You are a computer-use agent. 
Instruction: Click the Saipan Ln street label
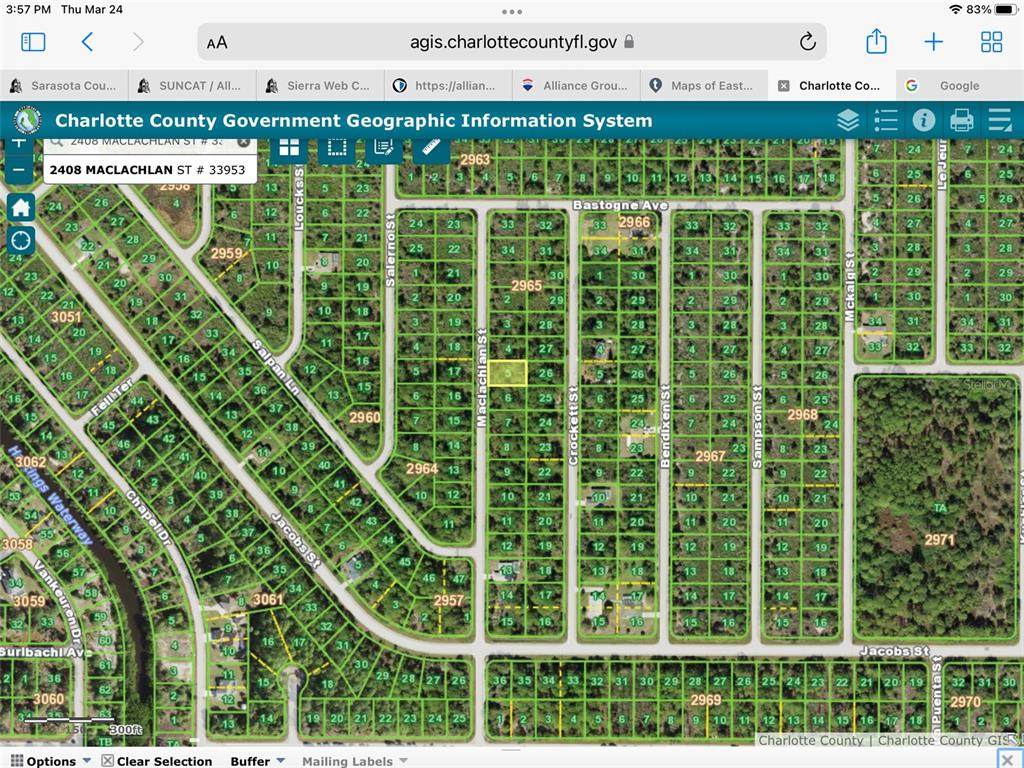[276, 367]
